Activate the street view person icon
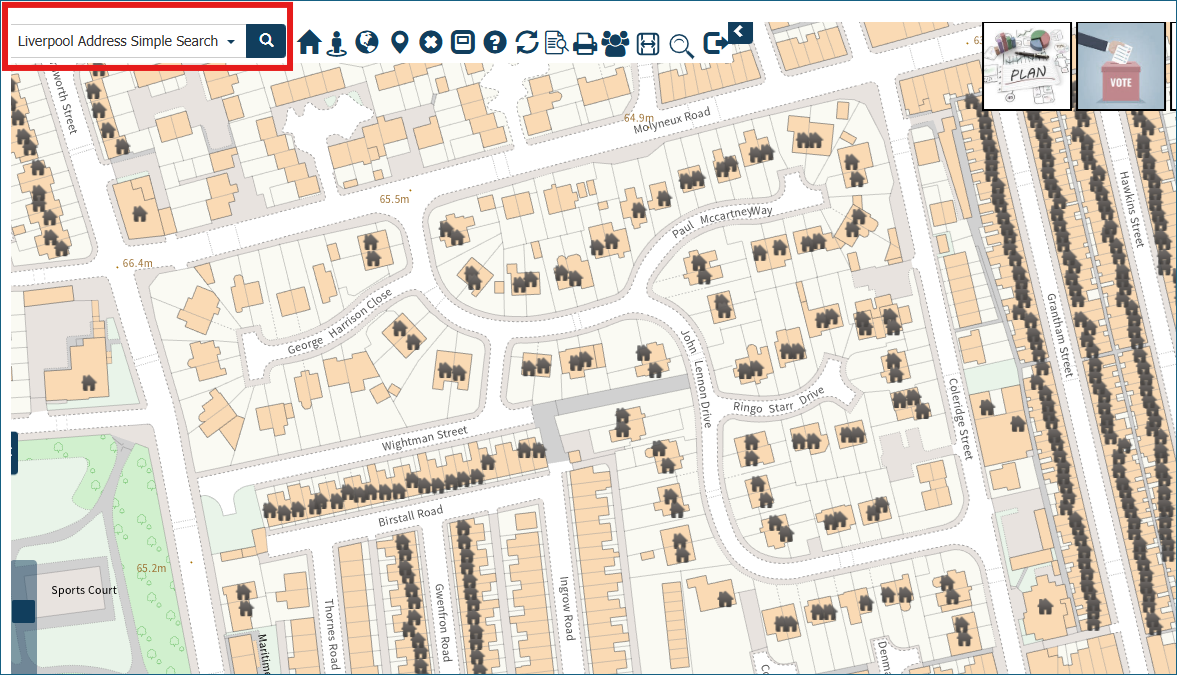Screen dimensions: 1177x675 click(338, 43)
